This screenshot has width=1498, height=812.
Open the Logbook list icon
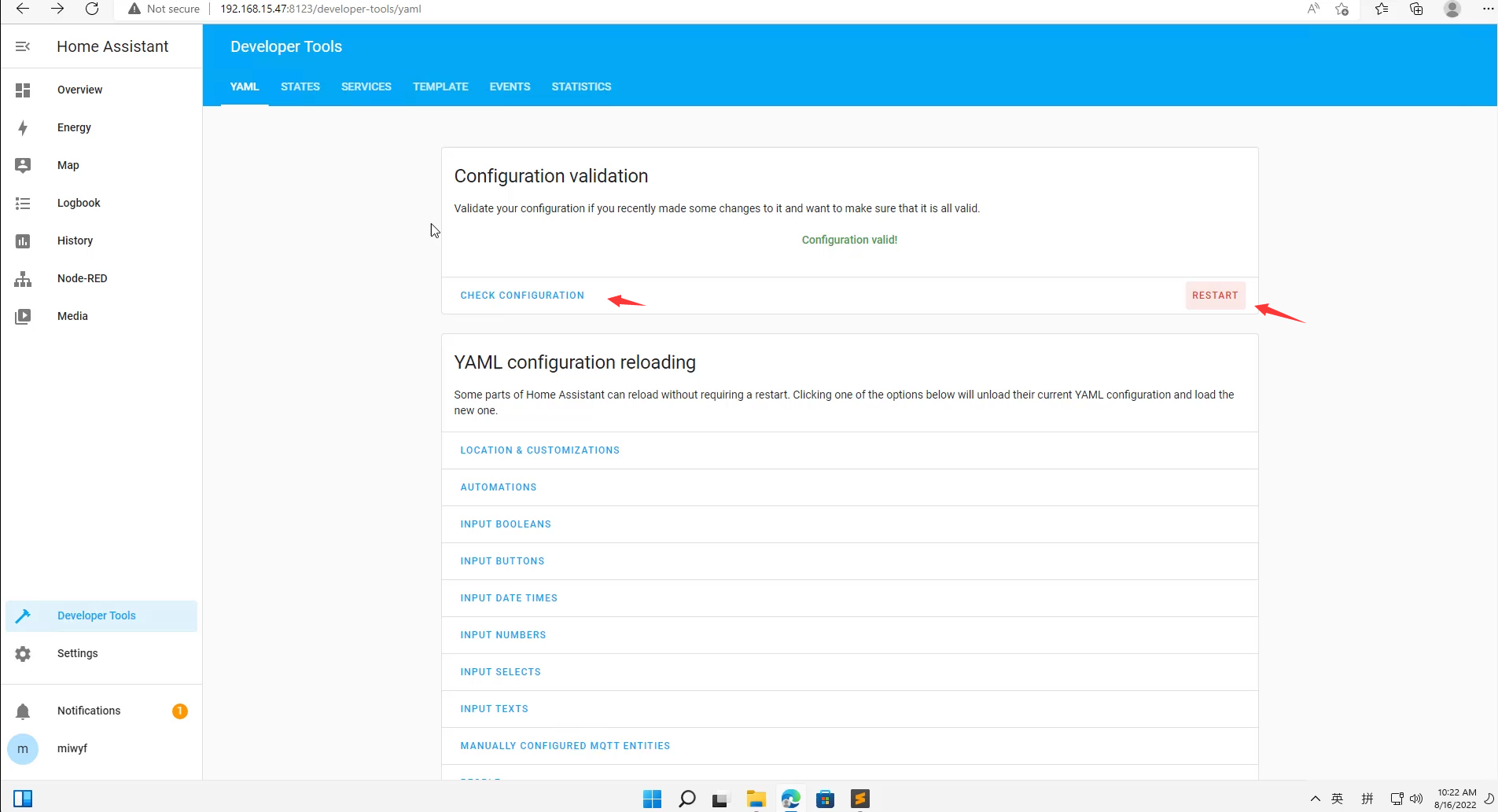click(23, 204)
